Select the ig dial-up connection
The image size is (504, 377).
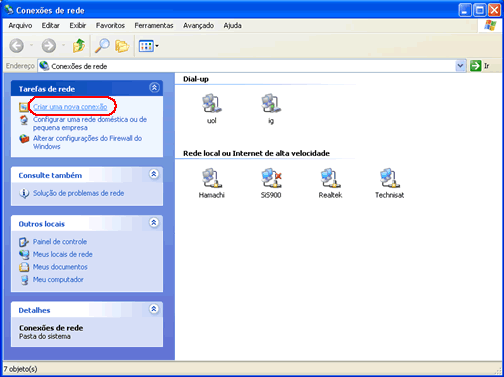coord(271,109)
